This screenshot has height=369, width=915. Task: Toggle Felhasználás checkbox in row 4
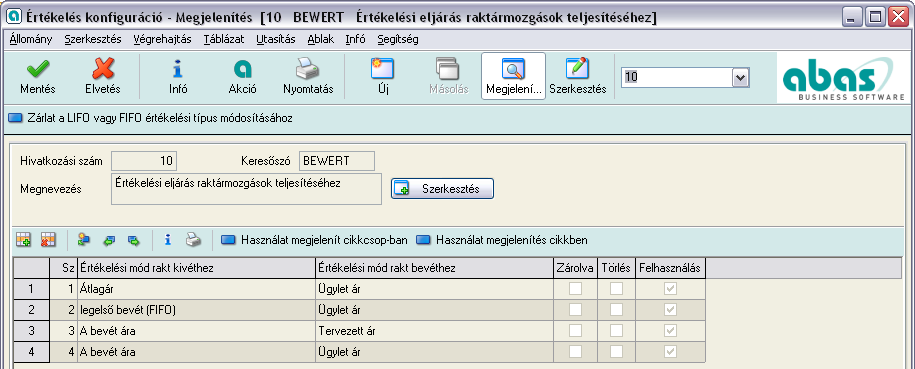[x=670, y=351]
